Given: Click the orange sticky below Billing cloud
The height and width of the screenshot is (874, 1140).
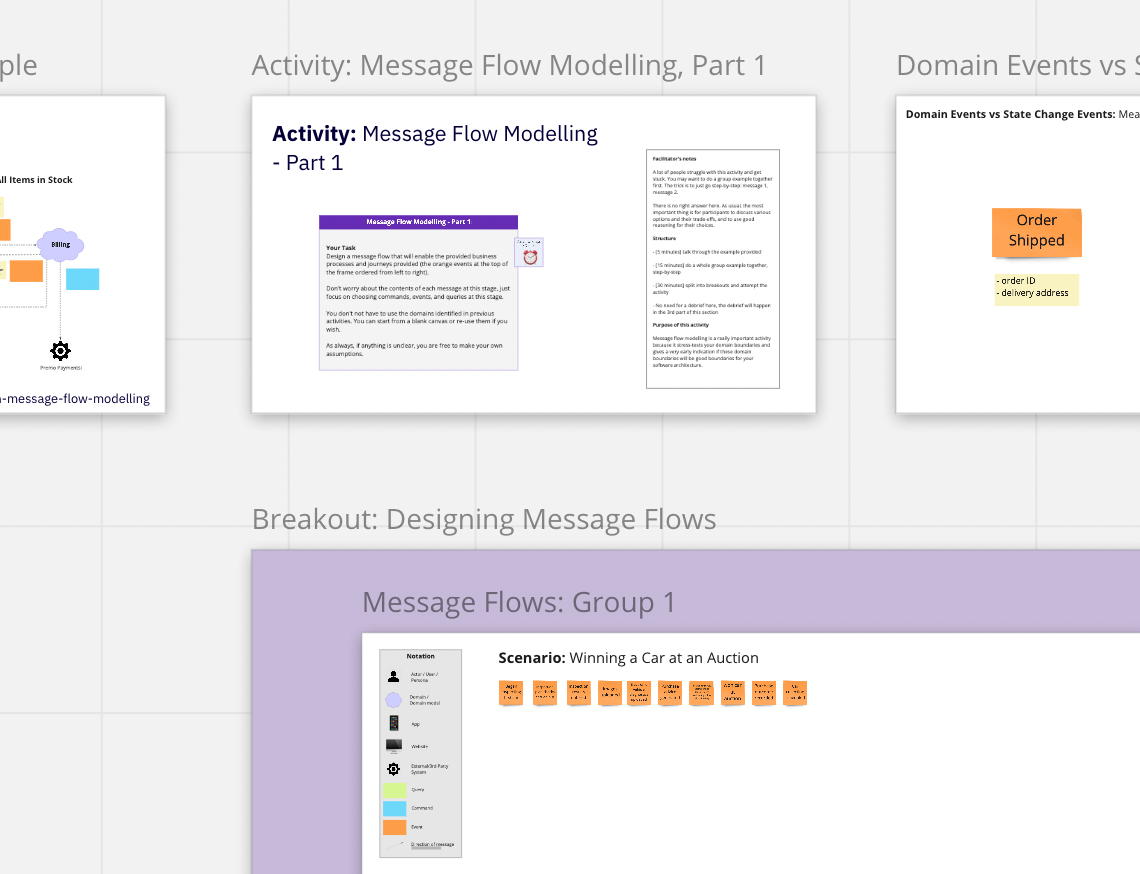Looking at the screenshot, I should (x=26, y=271).
